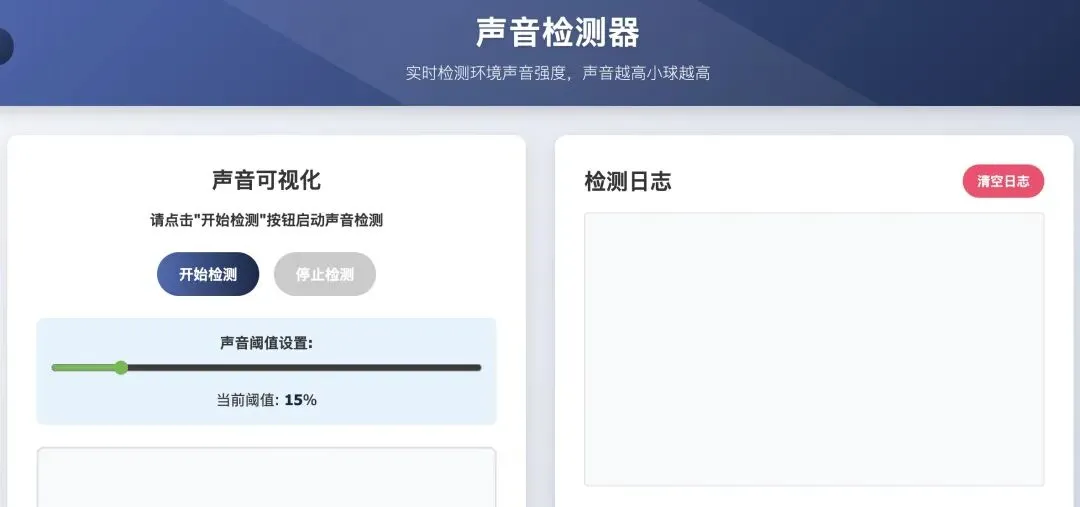Click inside the empty 检测日志 log box
The image size is (1080, 507).
click(x=813, y=348)
